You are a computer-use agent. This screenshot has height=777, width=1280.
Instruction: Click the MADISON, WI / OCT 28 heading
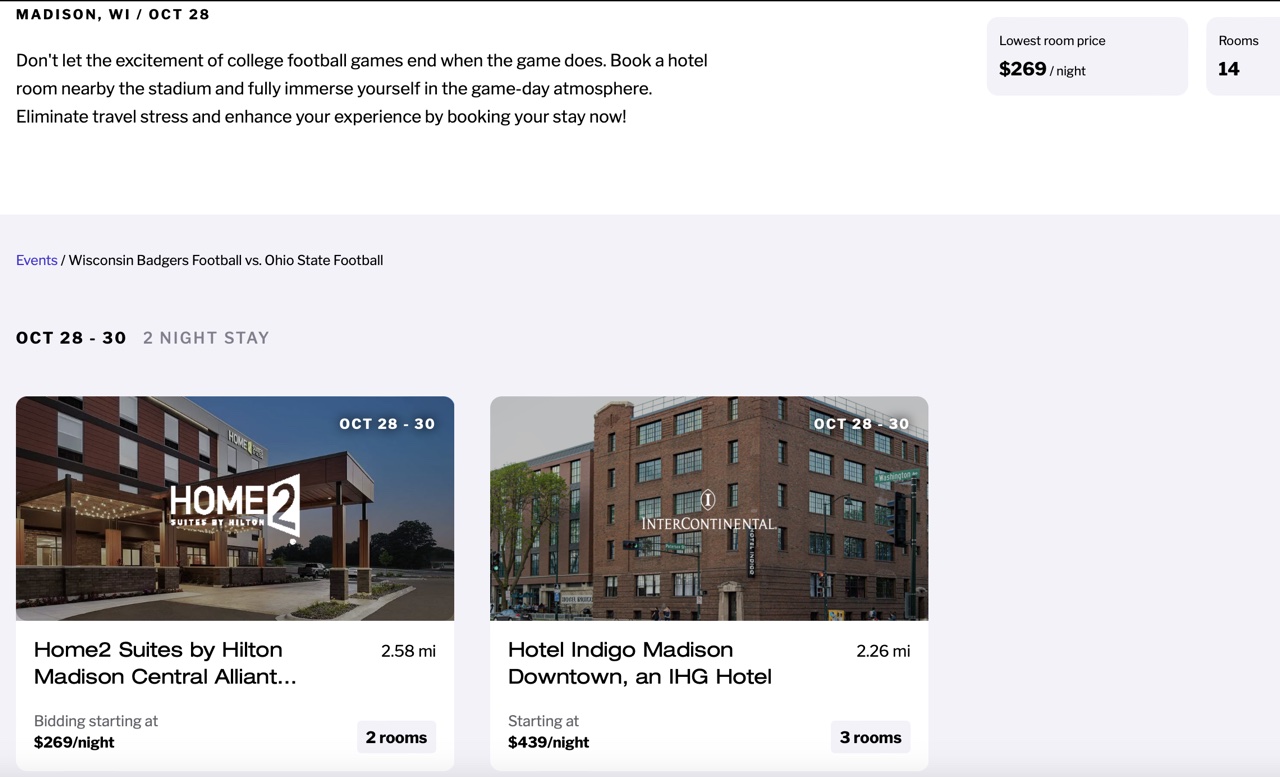click(x=113, y=14)
